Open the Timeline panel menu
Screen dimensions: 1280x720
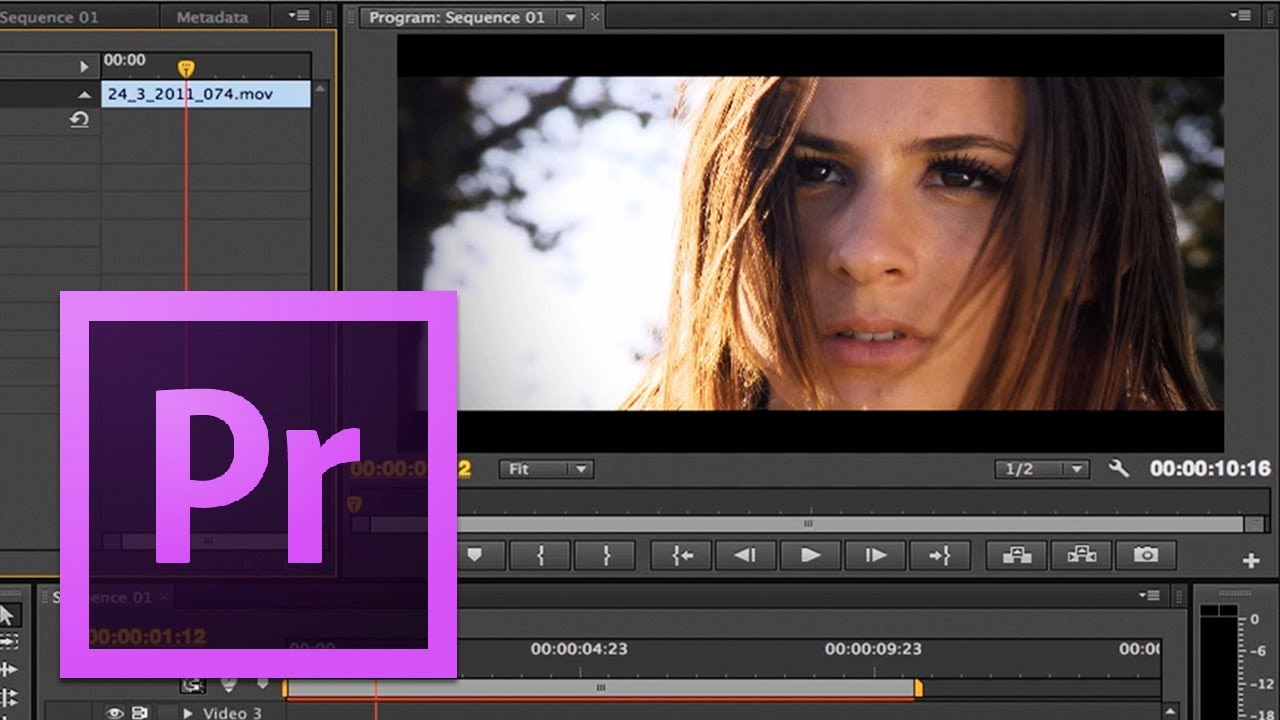1148,595
